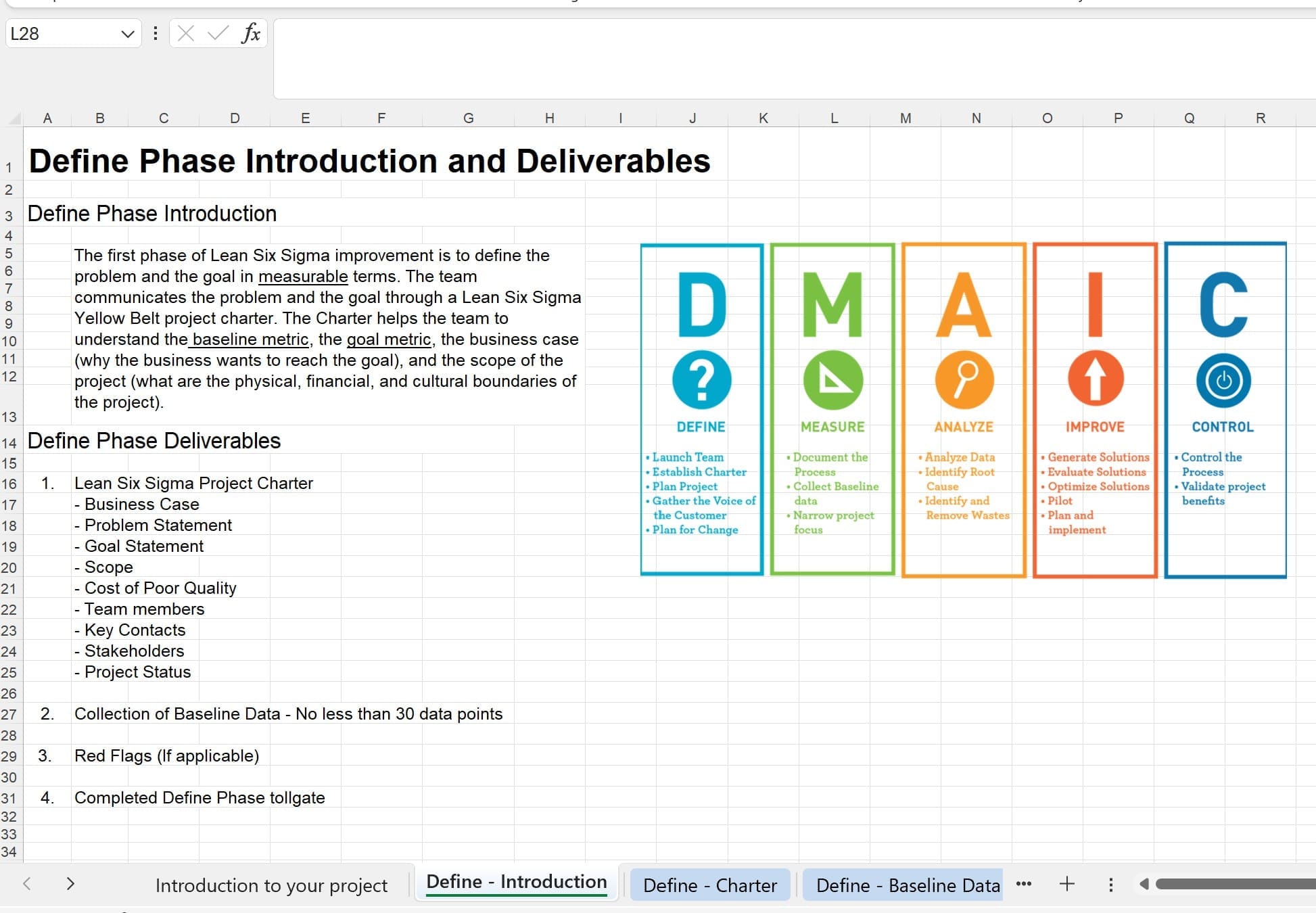Click the Enter checkmark formula bar icon
The image size is (1316, 913).
coord(217,33)
